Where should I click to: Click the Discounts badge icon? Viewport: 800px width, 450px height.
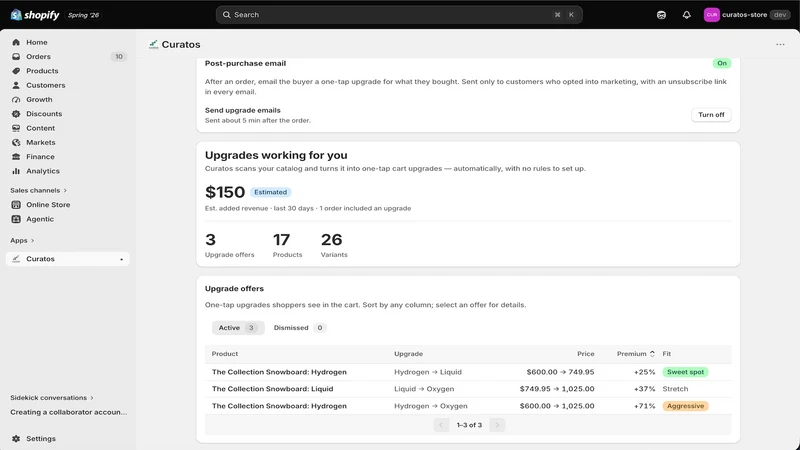[16, 114]
